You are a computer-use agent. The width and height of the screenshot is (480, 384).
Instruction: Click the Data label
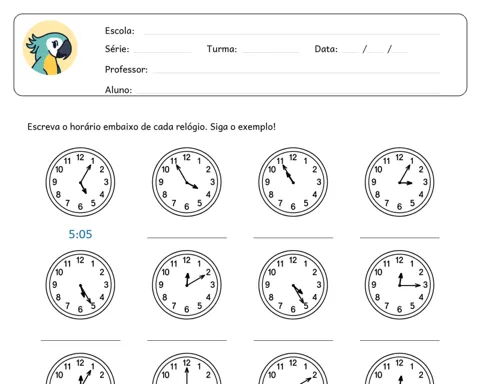tap(326, 49)
